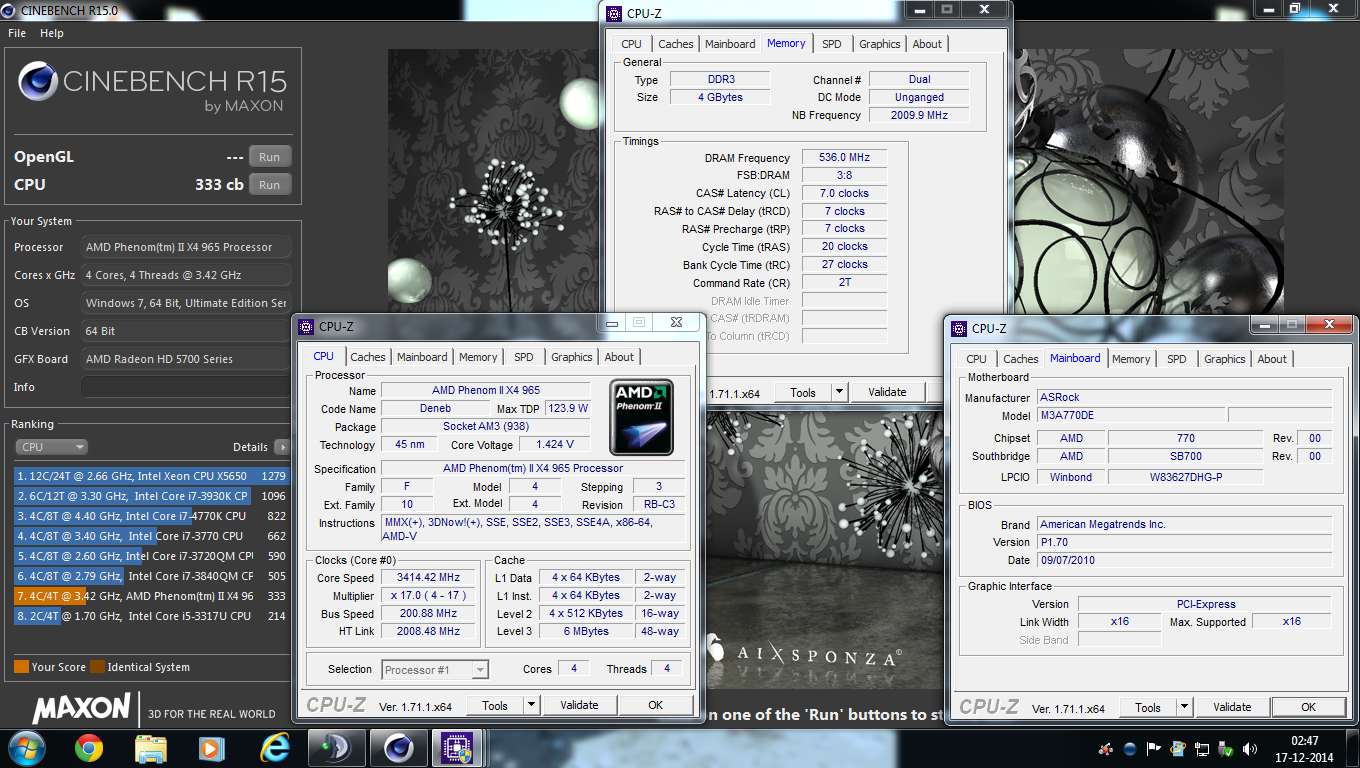
Task: Switch to Caches tab in CPU-Z CPU window
Action: click(368, 357)
